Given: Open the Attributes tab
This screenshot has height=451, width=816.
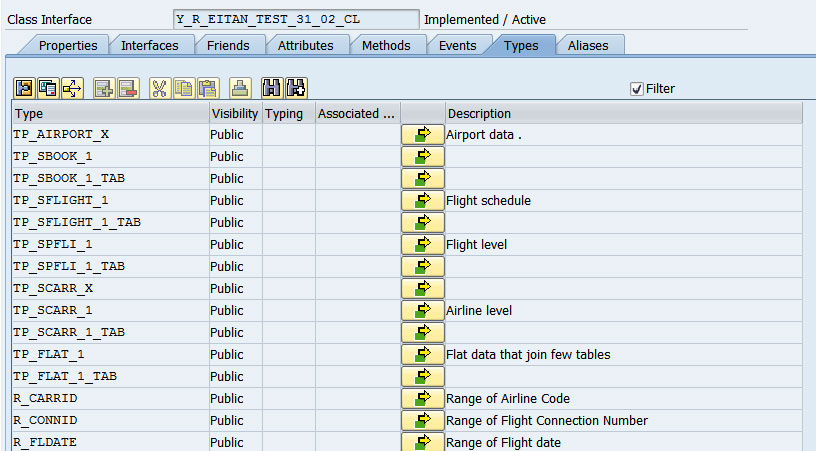Looking at the screenshot, I should click(305, 45).
